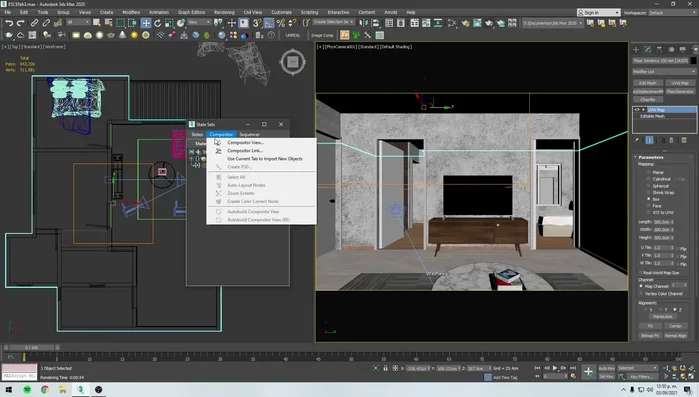The width and height of the screenshot is (699, 397).
Task: Click Configure Modifier Sets icon
Action: [x=684, y=140]
